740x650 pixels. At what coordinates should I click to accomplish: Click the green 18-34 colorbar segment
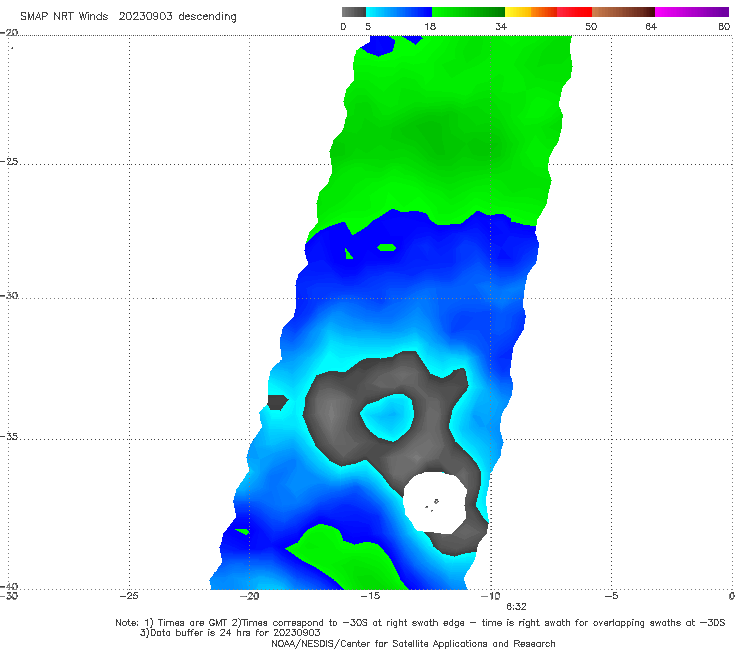coord(468,12)
